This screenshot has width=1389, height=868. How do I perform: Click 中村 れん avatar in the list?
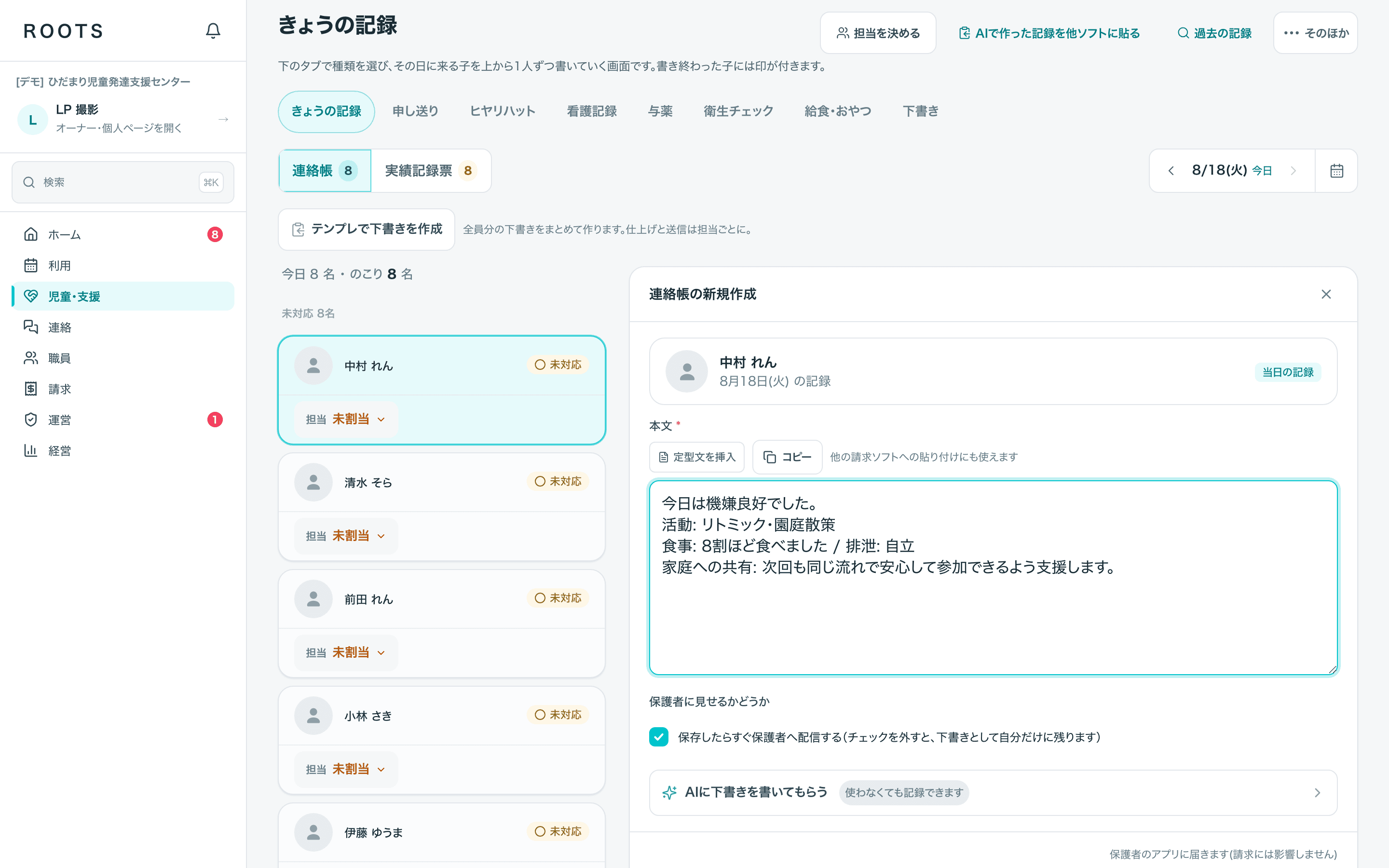[313, 366]
